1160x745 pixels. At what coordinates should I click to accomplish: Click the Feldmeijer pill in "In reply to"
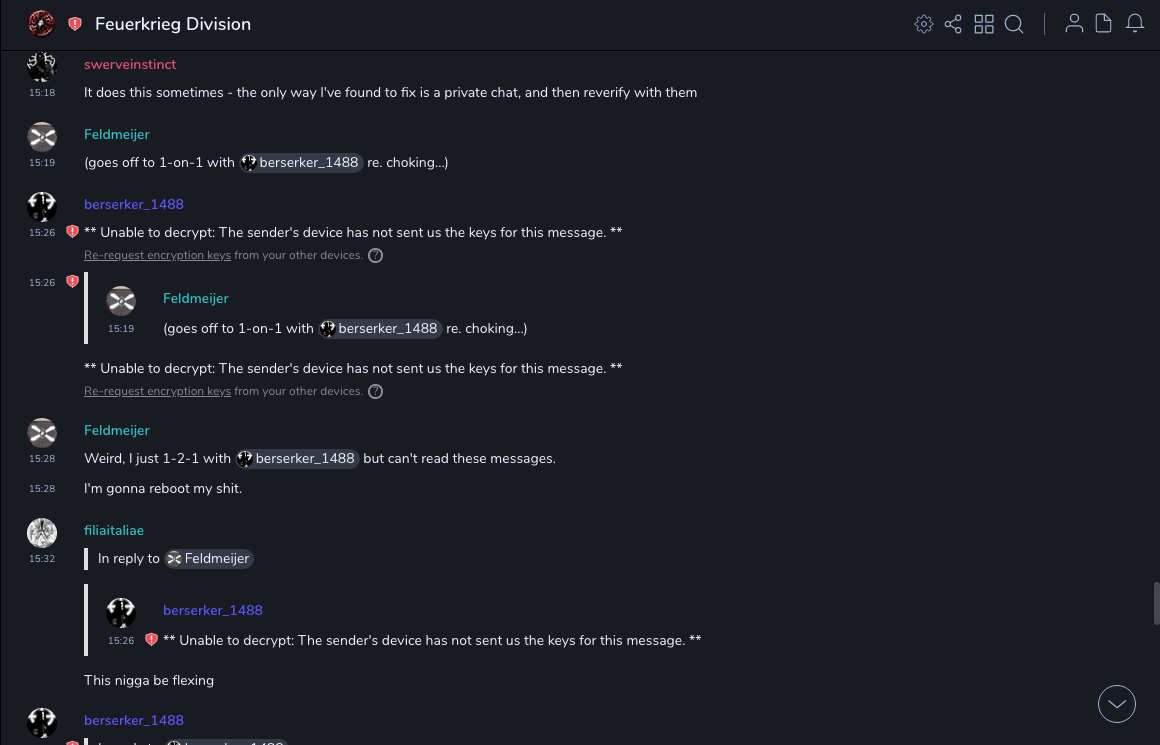209,559
